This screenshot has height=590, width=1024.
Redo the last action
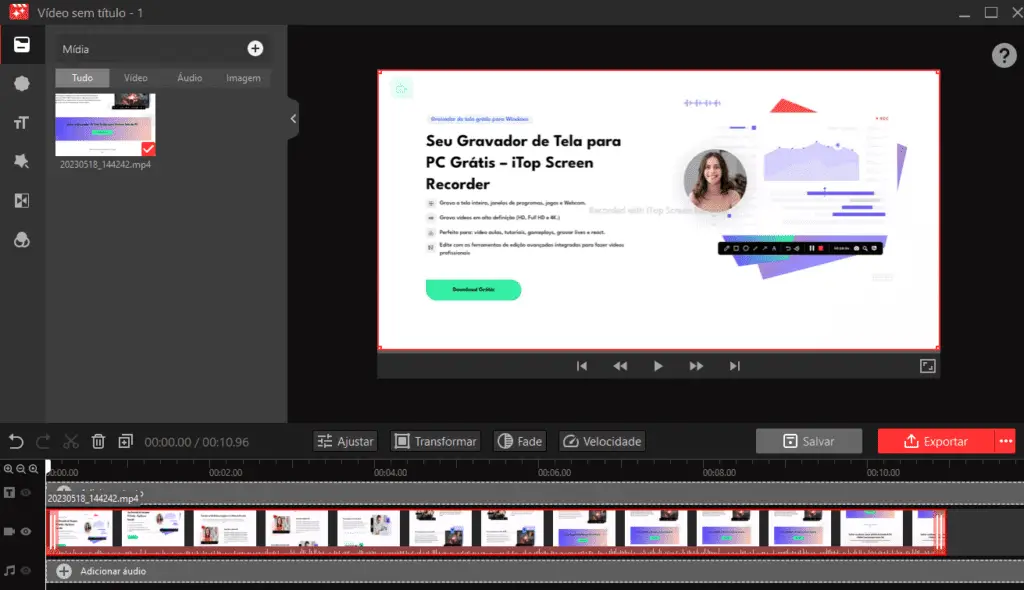tap(43, 442)
